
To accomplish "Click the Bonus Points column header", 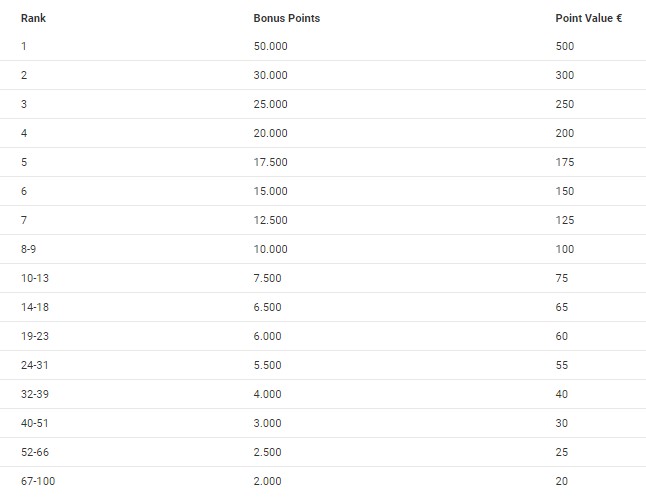I will coord(286,18).
